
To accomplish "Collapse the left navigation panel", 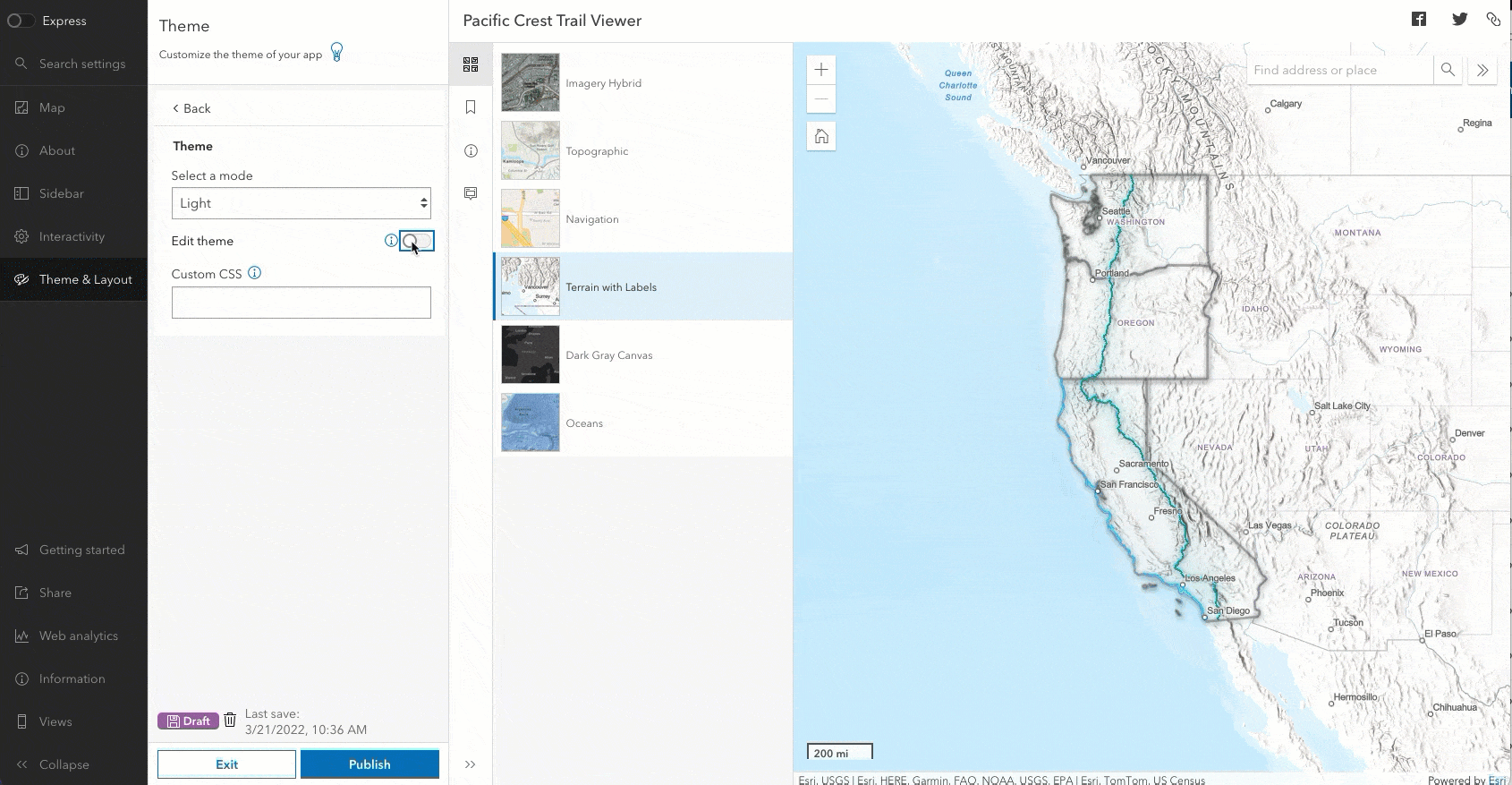I will [73, 764].
